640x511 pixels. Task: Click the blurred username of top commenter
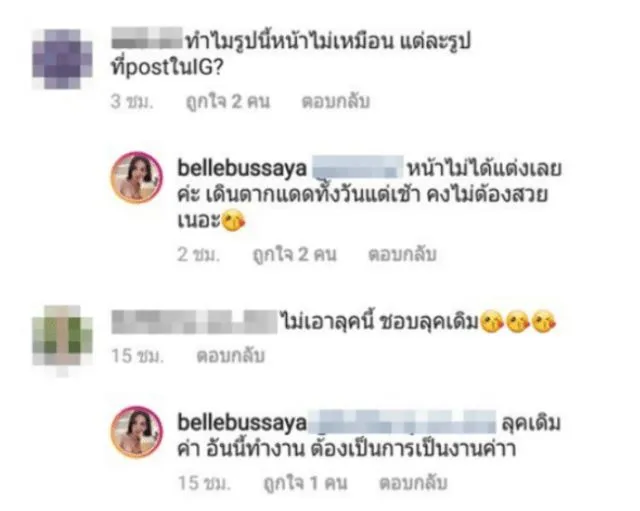147,38
